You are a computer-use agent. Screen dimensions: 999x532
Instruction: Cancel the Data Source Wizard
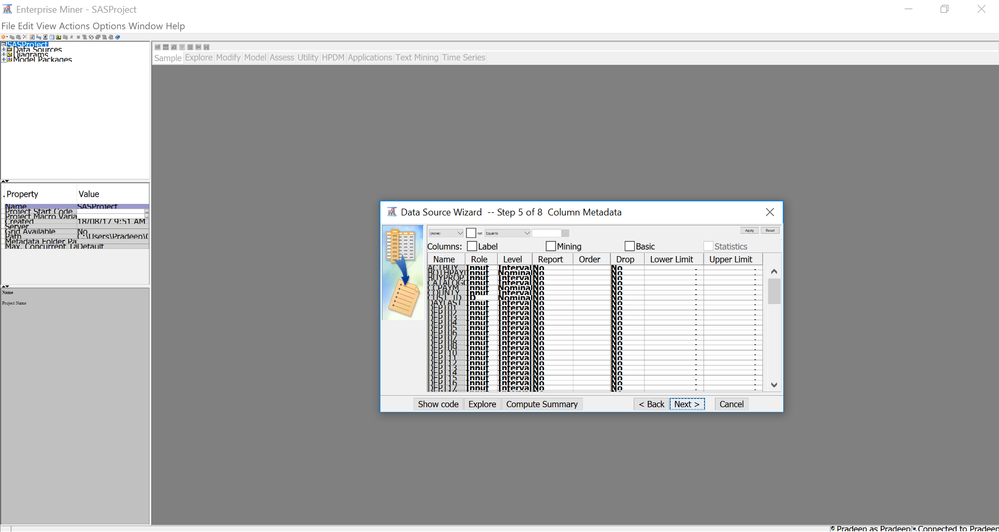731,404
